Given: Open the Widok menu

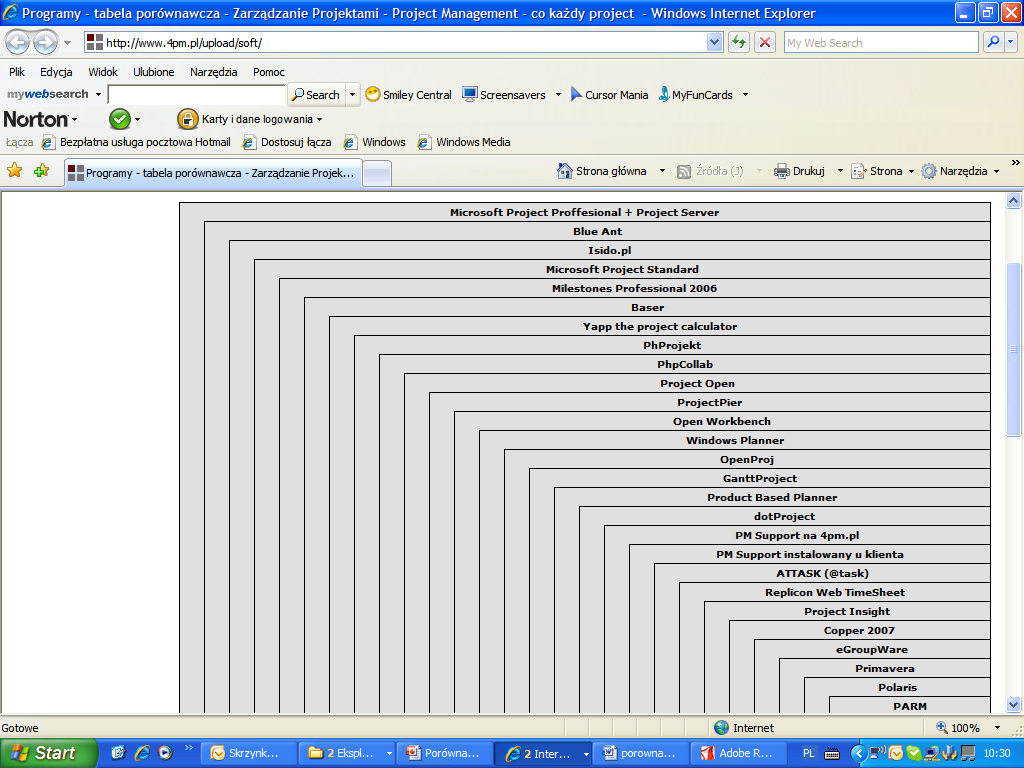Looking at the screenshot, I should click(103, 72).
